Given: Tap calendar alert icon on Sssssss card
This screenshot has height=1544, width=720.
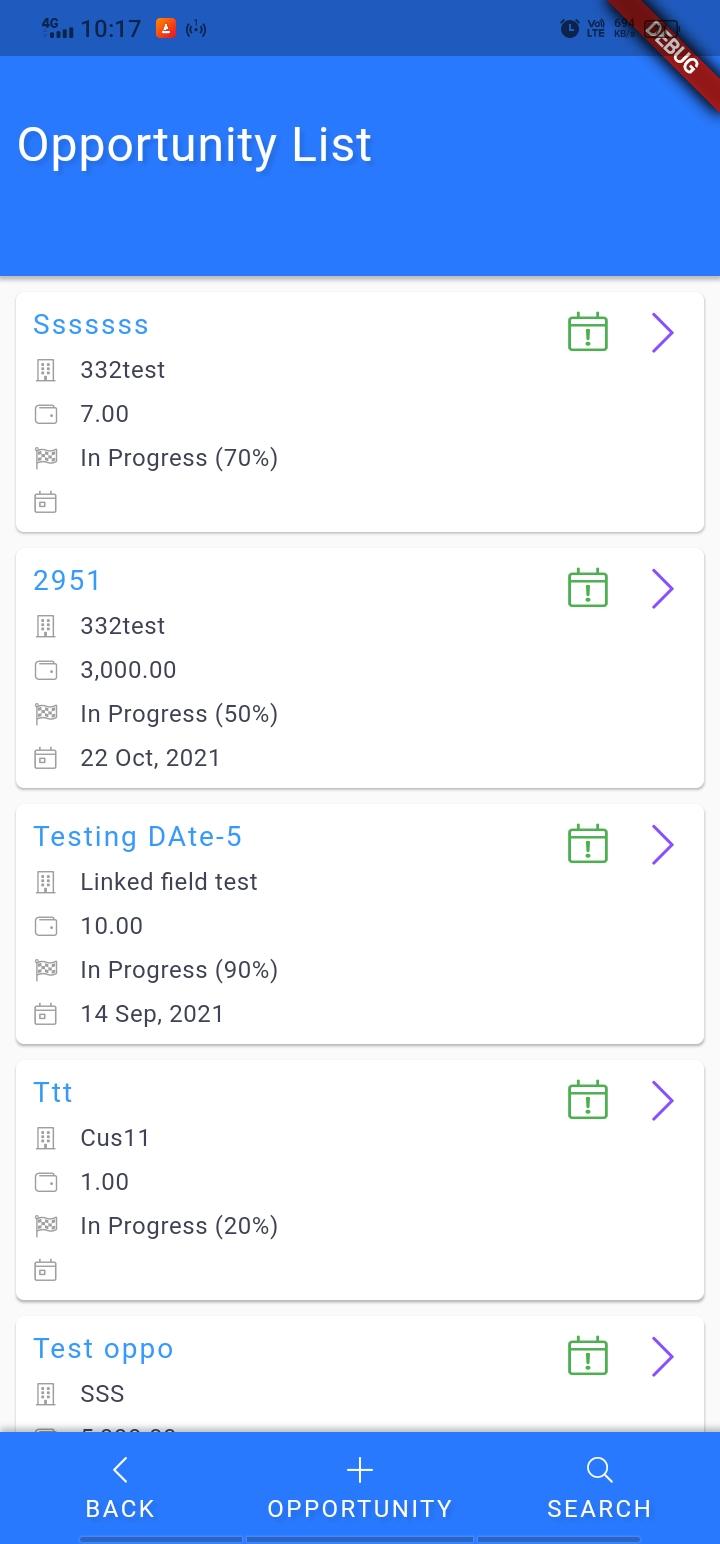Looking at the screenshot, I should 588,332.
